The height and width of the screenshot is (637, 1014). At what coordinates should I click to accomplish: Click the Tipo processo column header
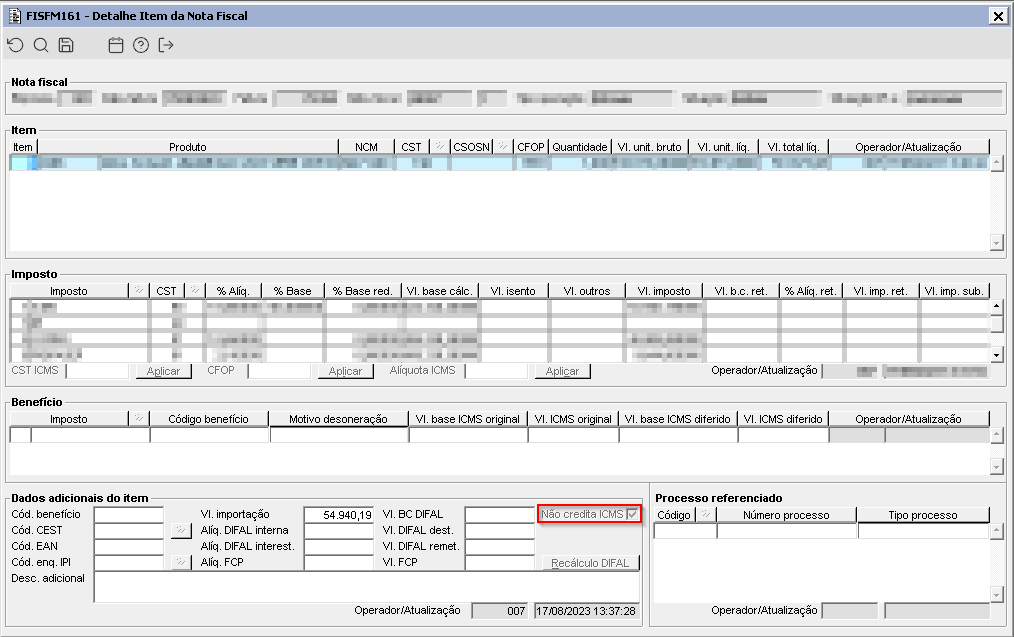tap(923, 515)
